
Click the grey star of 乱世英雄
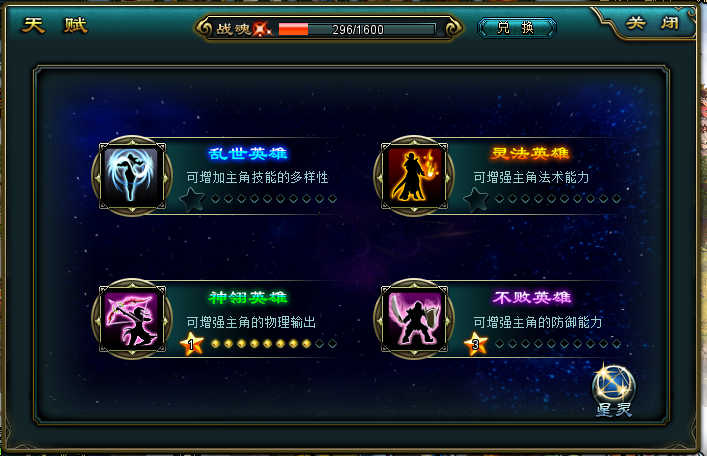click(192, 199)
